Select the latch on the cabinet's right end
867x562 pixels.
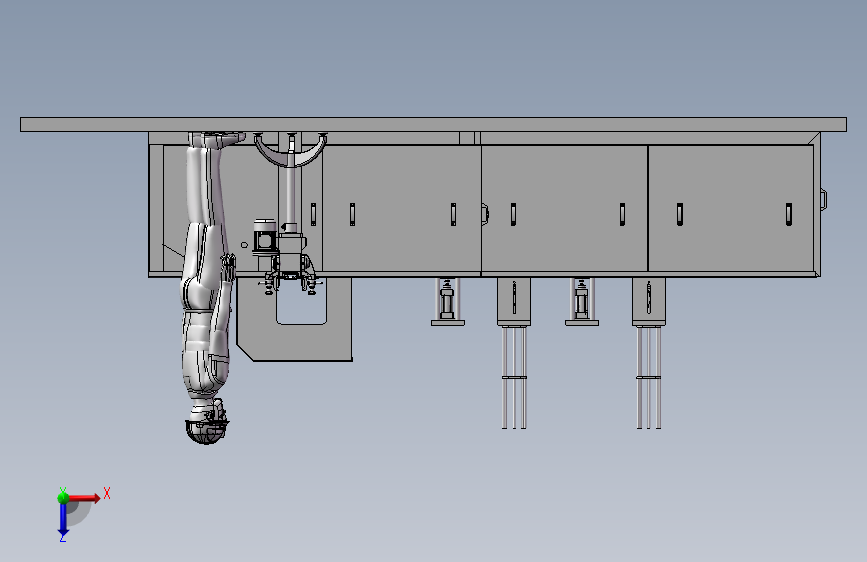823,199
